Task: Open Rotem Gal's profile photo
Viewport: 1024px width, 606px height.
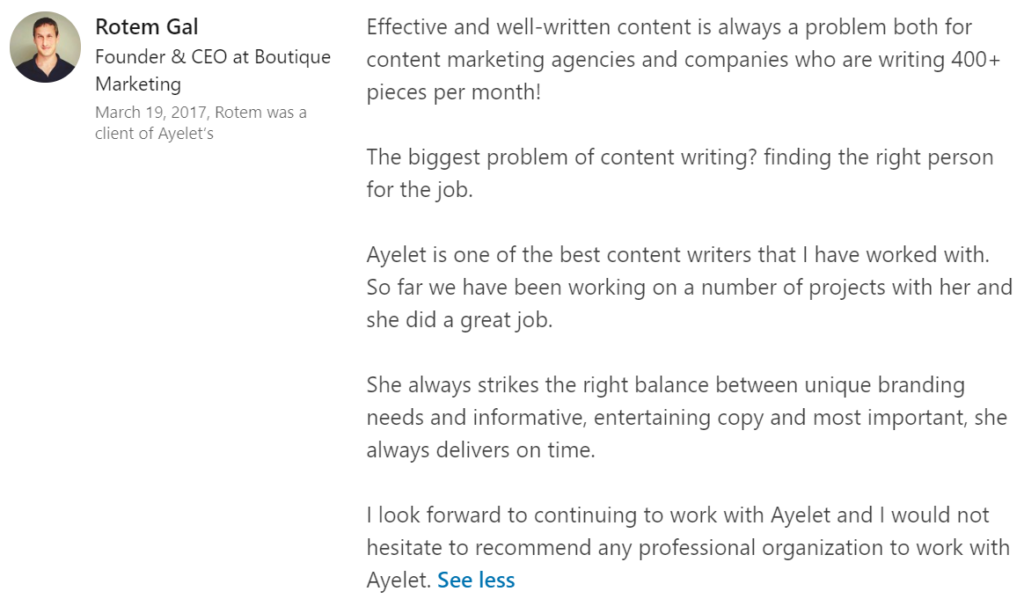Action: [45, 47]
